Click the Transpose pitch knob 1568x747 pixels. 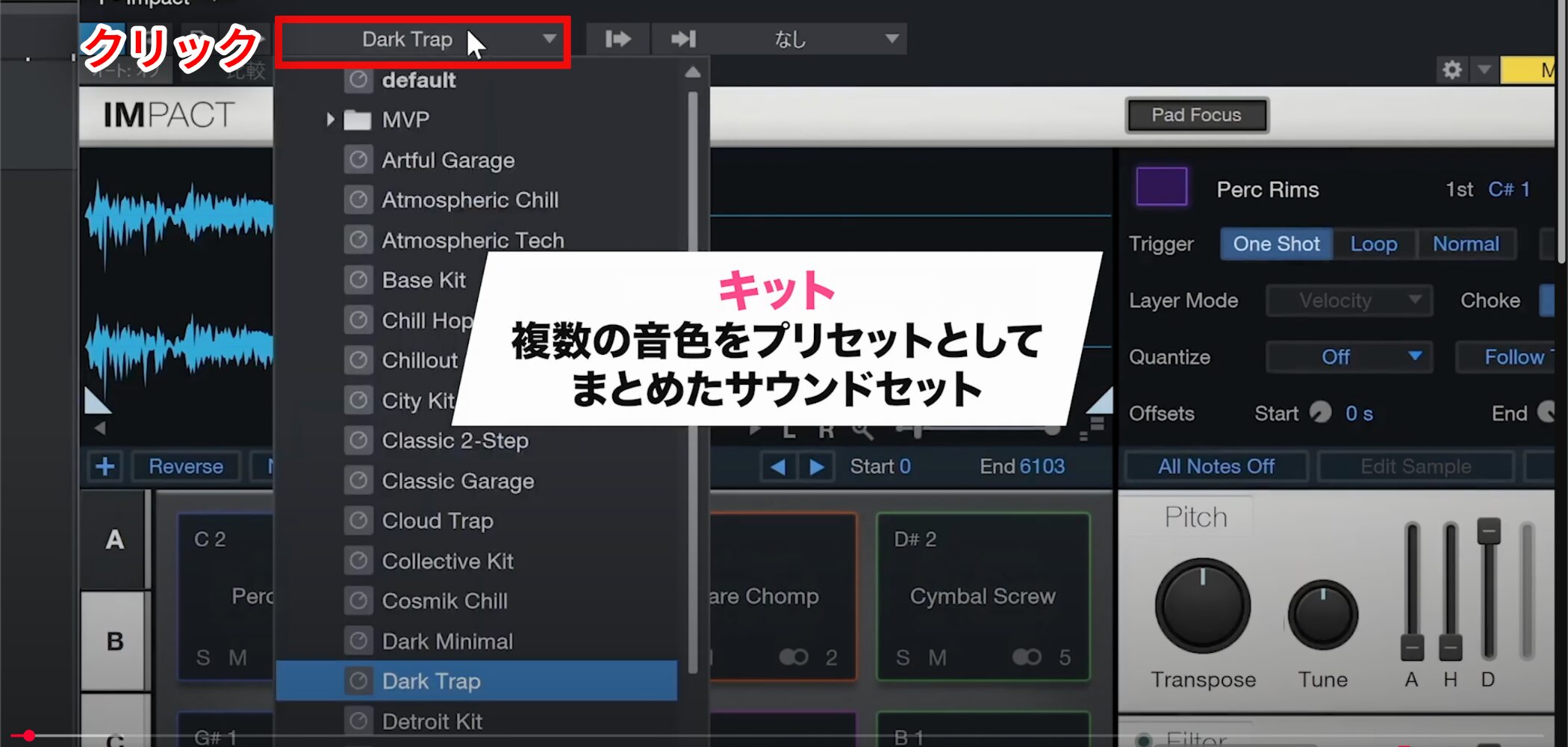click(1202, 606)
